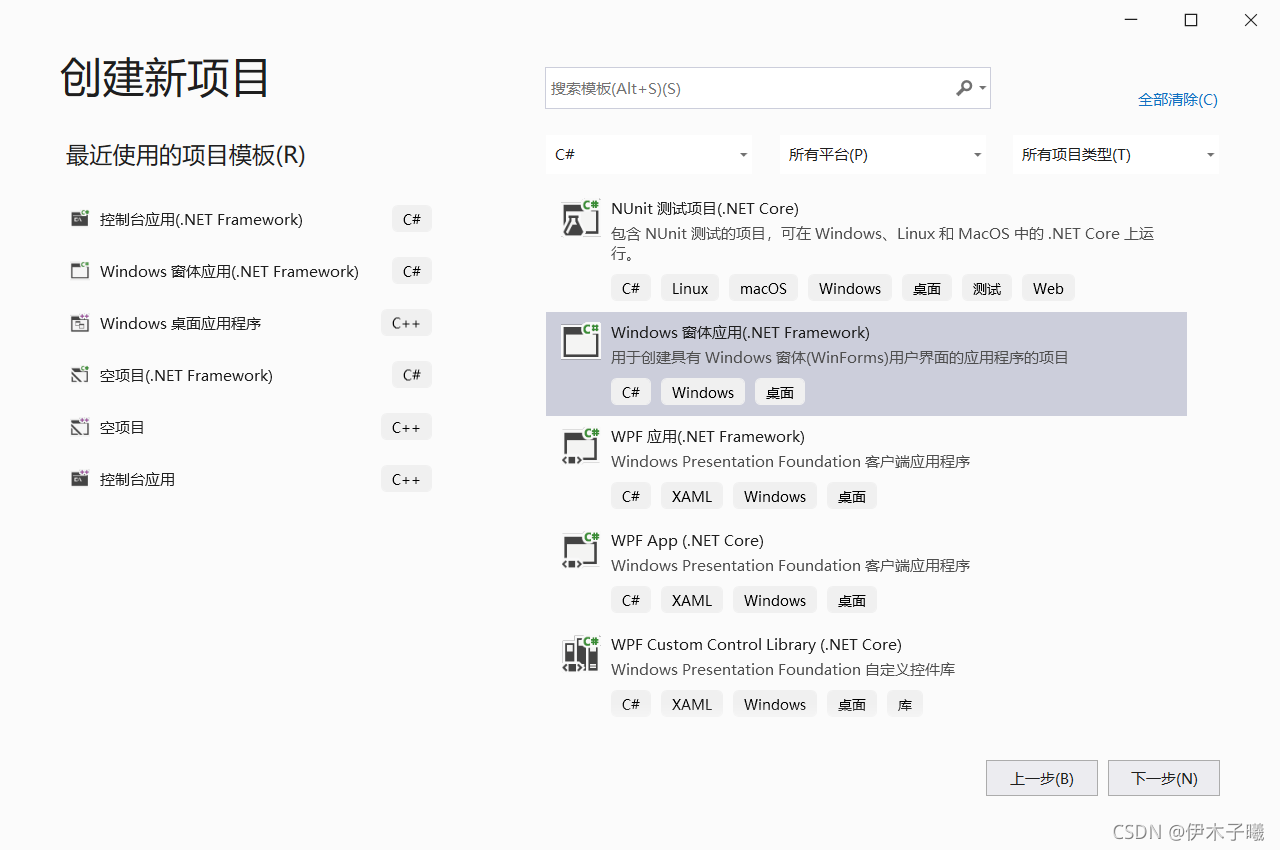
Task: Maximize the 创建新项目 window
Action: click(x=1191, y=20)
